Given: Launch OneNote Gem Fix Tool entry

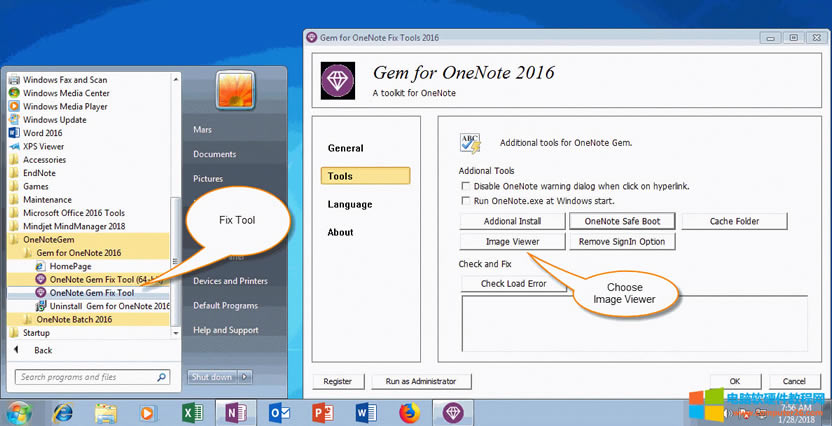Looking at the screenshot, I should 92,293.
